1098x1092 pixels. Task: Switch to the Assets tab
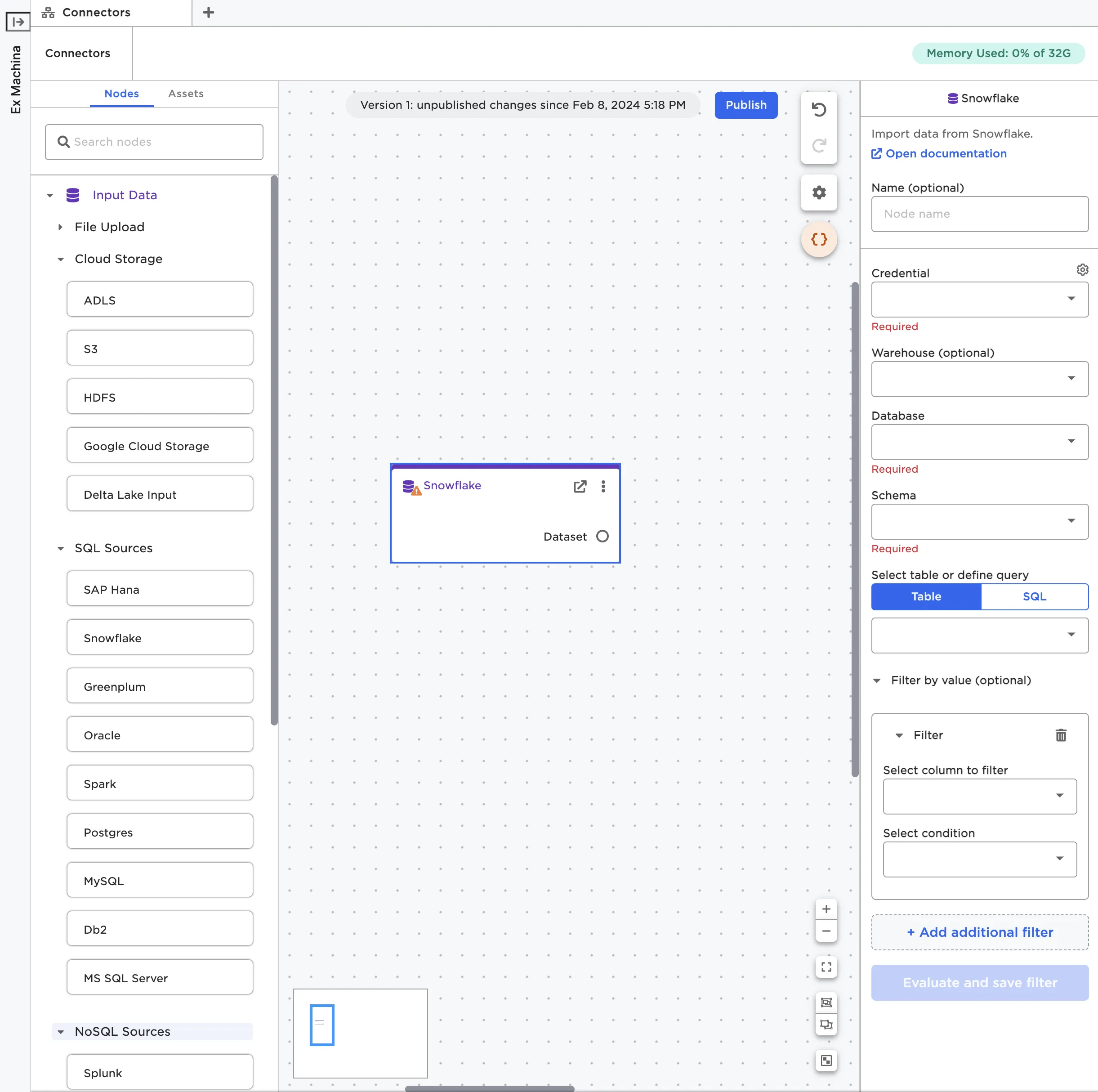(x=185, y=93)
